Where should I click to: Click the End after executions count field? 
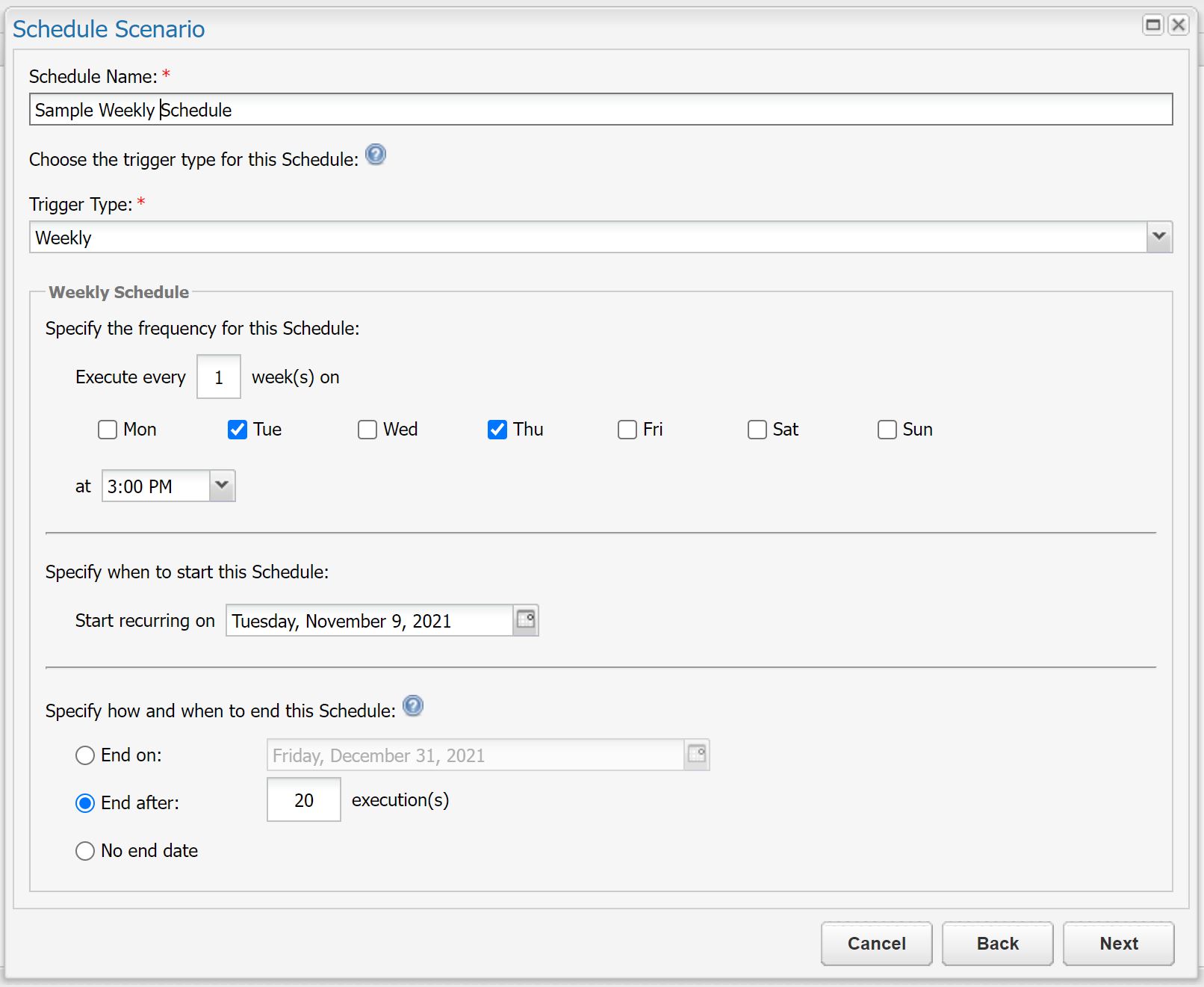304,800
